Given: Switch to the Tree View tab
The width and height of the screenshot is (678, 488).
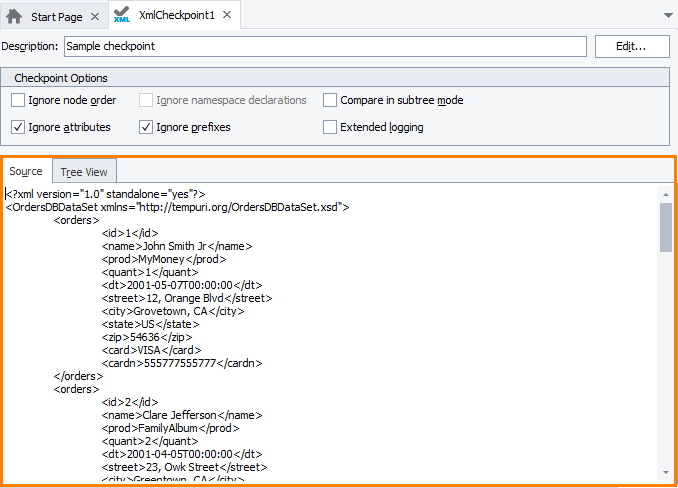Looking at the screenshot, I should [84, 172].
